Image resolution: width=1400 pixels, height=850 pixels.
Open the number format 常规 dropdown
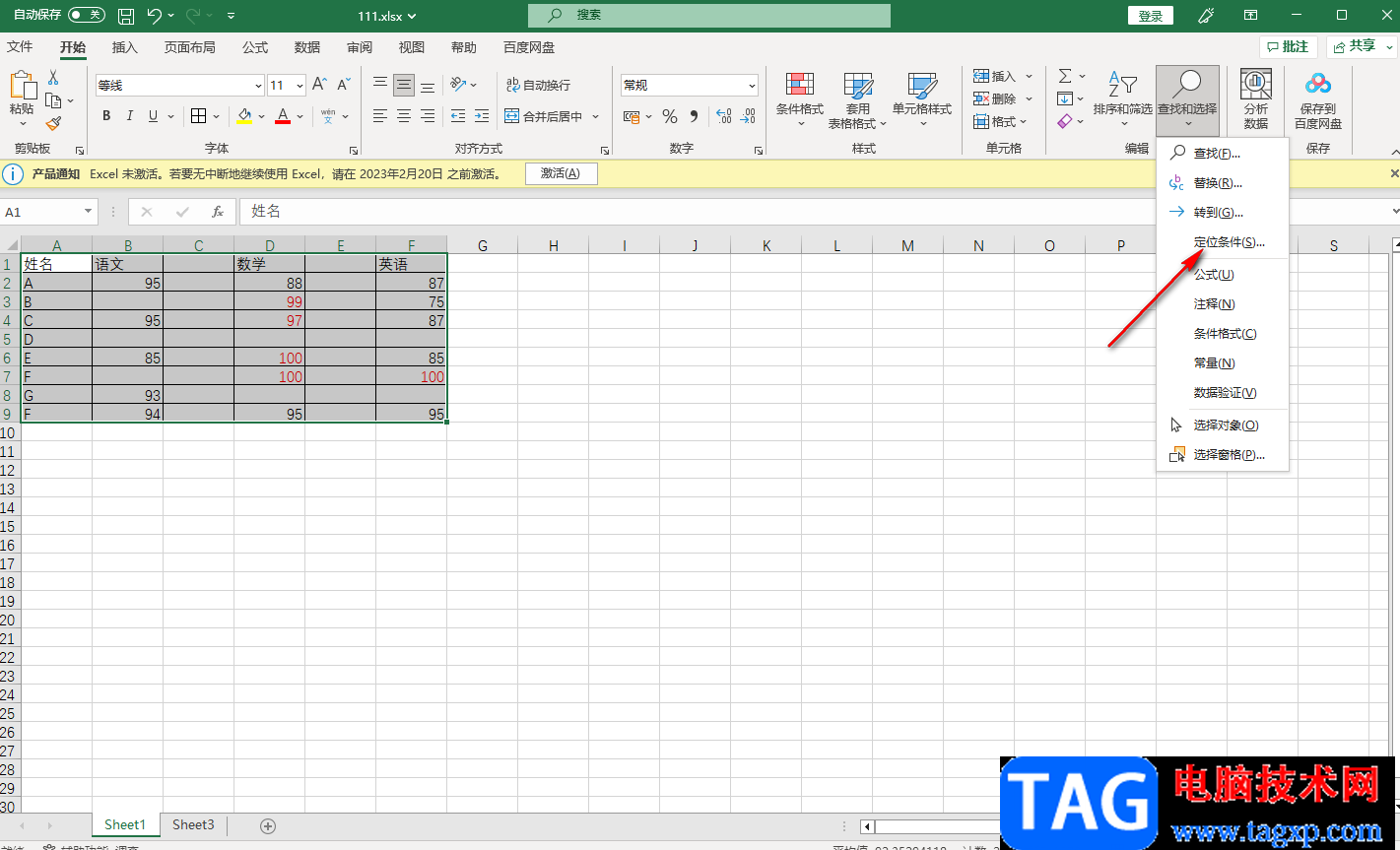(752, 86)
